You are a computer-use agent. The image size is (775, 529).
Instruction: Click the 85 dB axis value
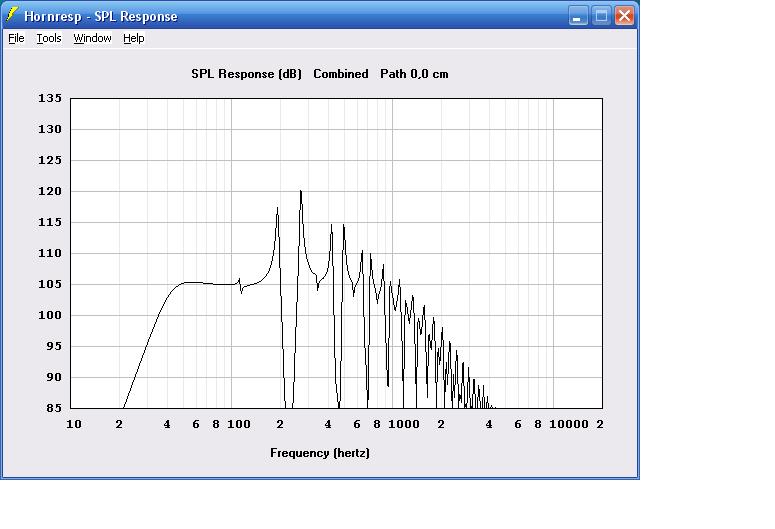coord(54,408)
